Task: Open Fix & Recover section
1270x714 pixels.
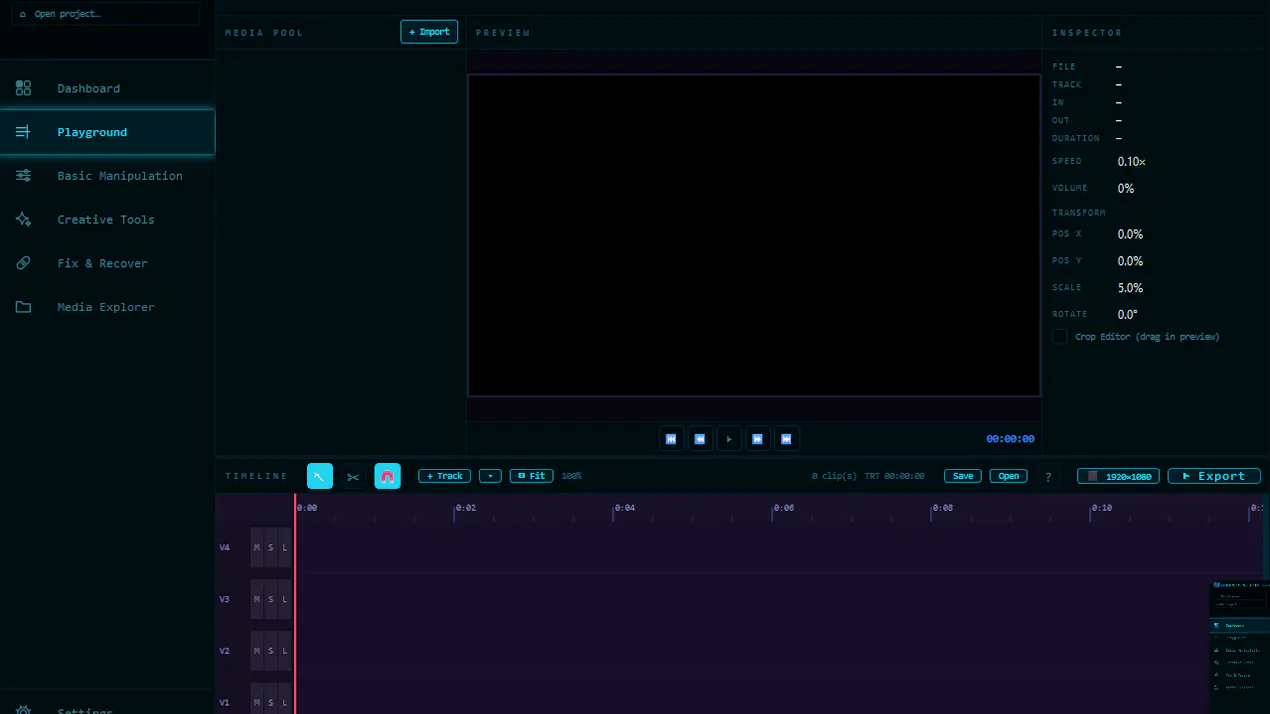Action: click(x=107, y=263)
